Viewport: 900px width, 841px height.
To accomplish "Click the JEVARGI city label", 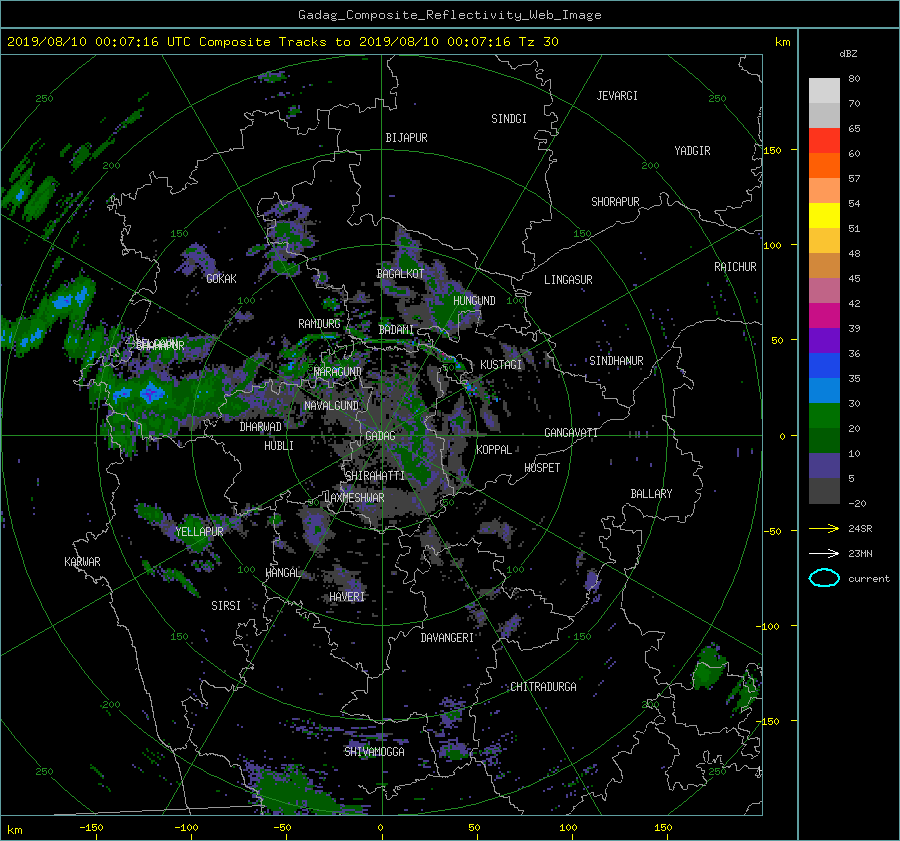I will [617, 96].
